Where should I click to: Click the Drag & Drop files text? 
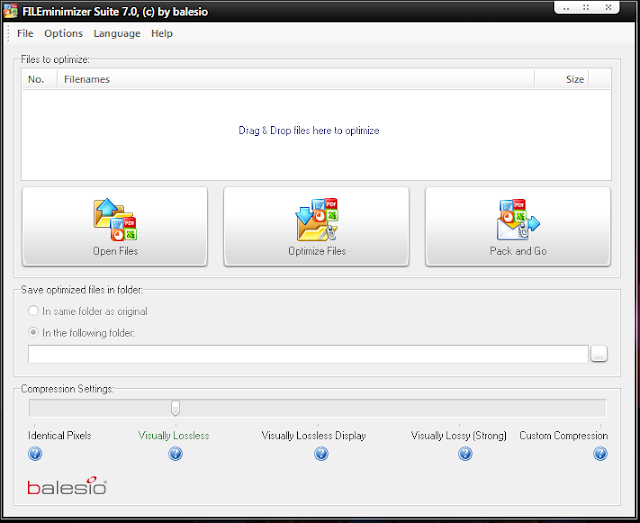pos(309,131)
